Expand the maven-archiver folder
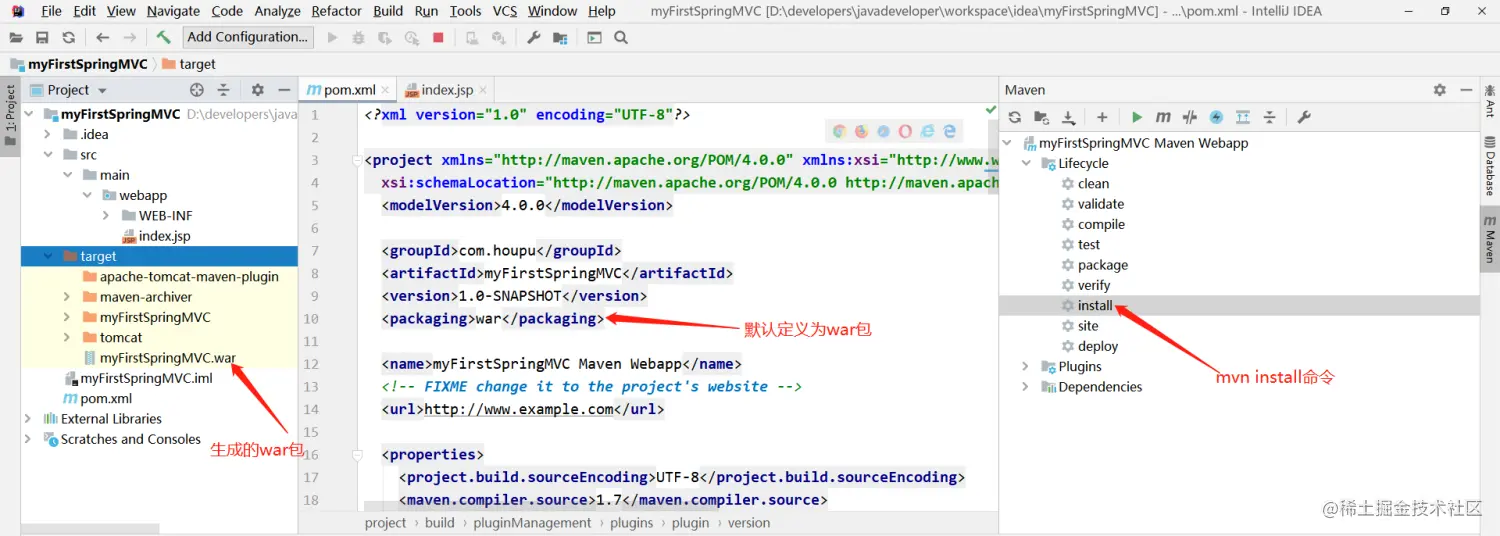Viewport: 1500px width, 536px height. [66, 297]
